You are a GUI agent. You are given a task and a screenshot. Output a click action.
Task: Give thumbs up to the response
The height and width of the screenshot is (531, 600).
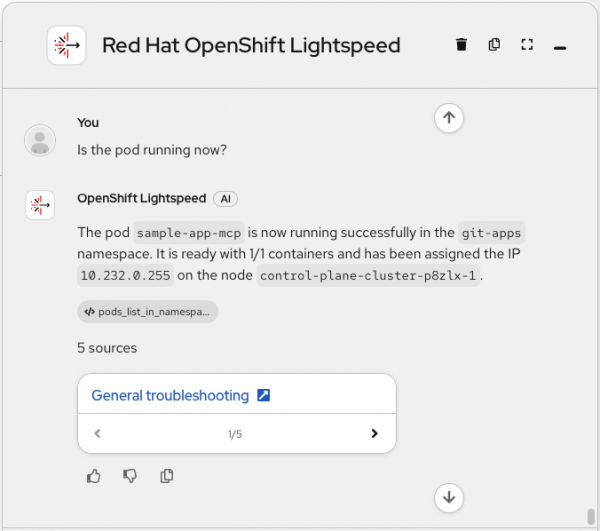tap(93, 476)
